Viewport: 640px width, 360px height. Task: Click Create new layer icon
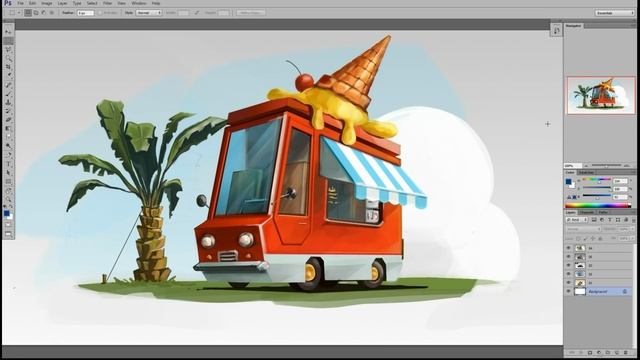(x=616, y=352)
